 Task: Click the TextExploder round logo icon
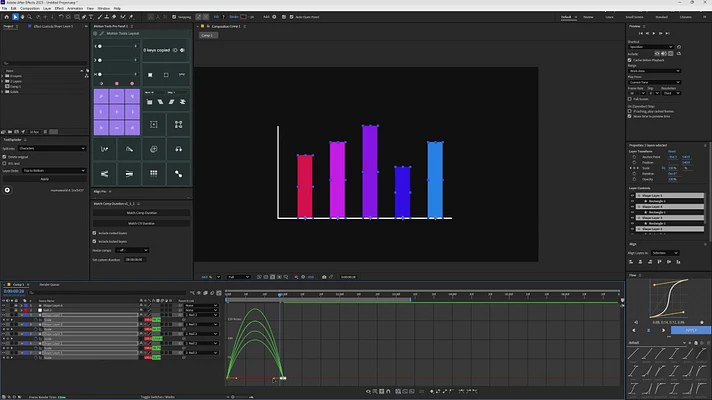(7, 190)
